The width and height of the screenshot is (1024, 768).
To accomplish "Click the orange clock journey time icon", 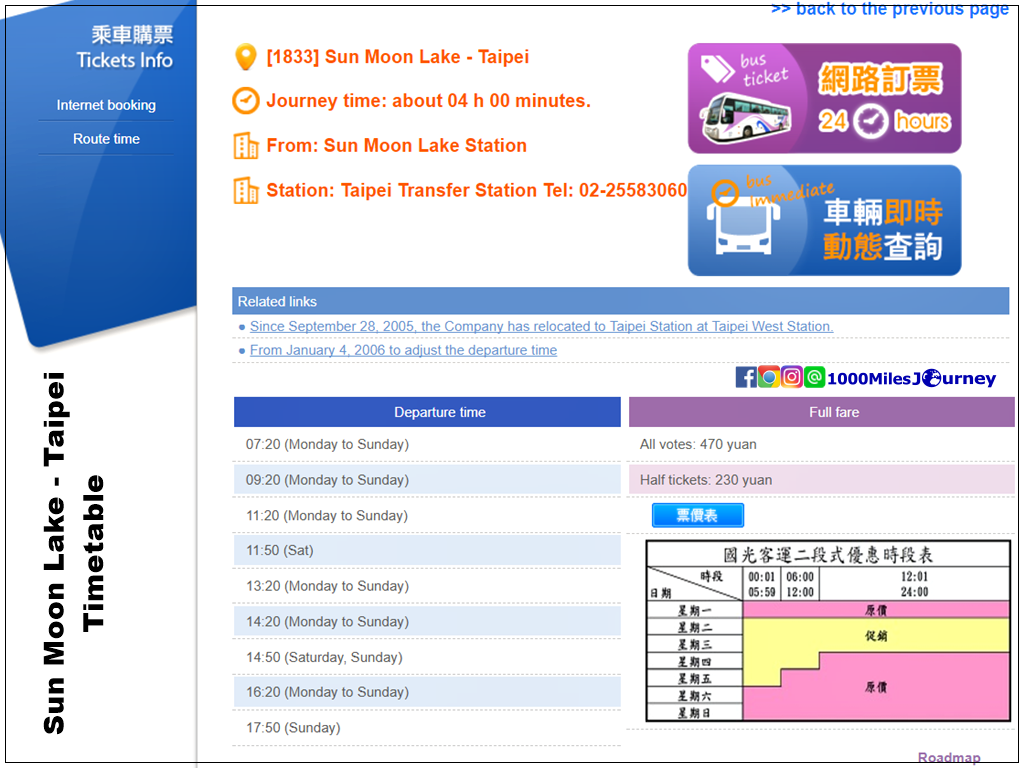I will pyautogui.click(x=246, y=101).
